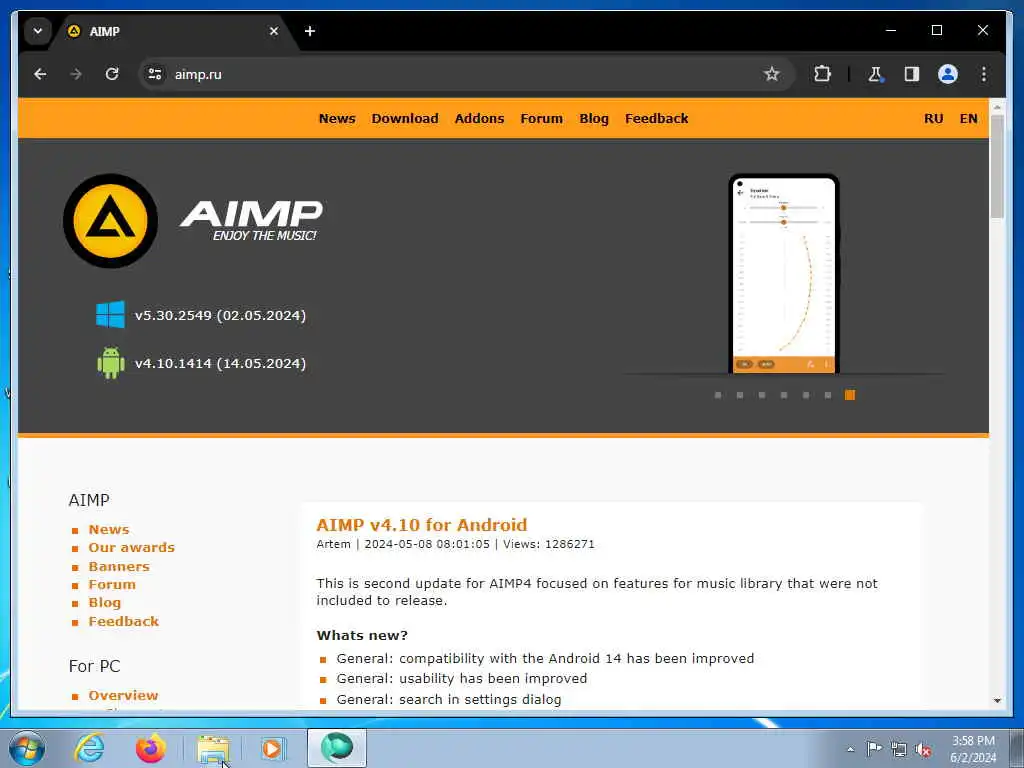The width and height of the screenshot is (1024, 768).
Task: Open Our awards in the sidebar
Action: pyautogui.click(x=131, y=547)
